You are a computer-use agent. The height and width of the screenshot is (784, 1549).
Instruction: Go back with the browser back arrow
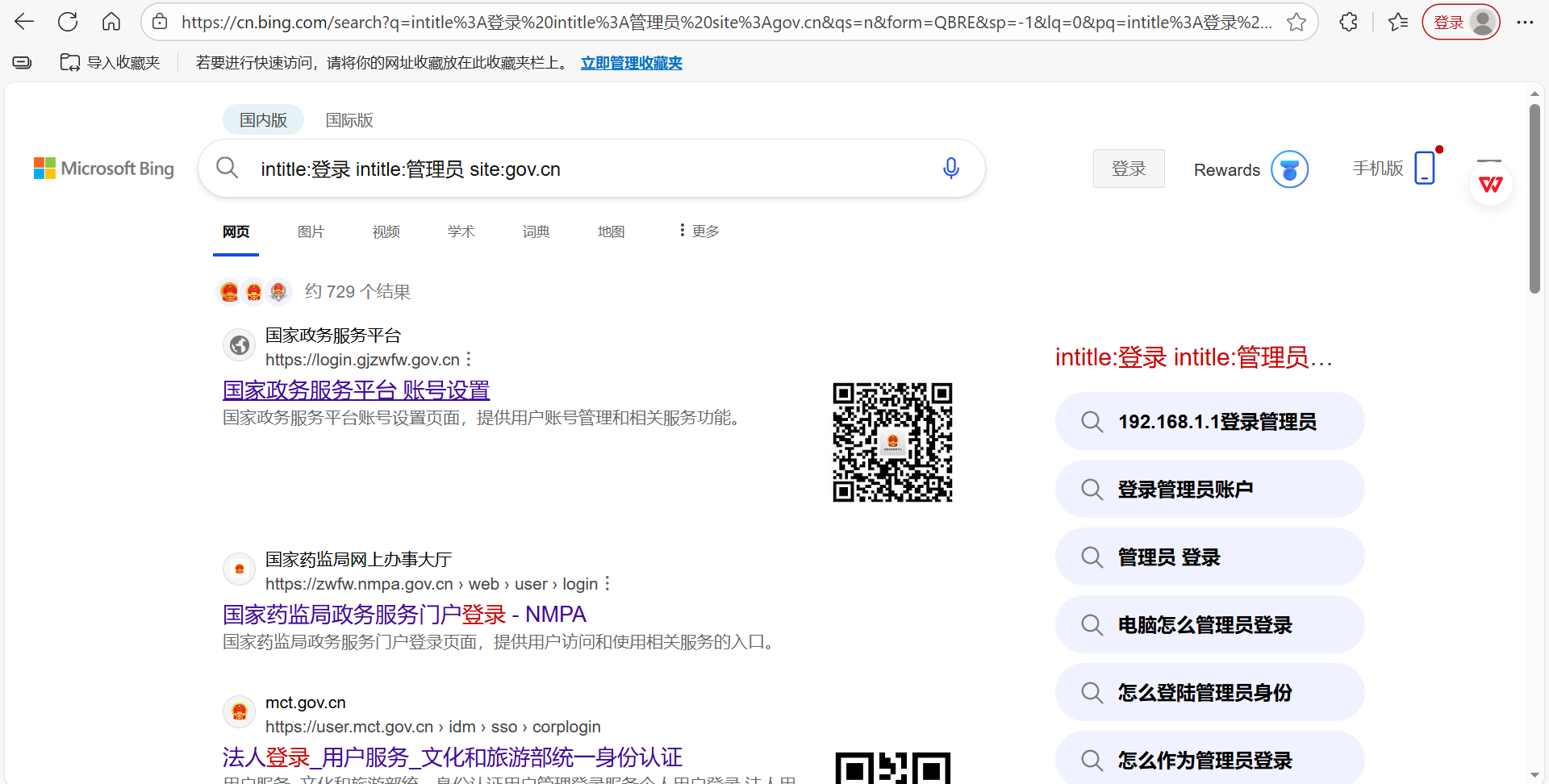24,22
